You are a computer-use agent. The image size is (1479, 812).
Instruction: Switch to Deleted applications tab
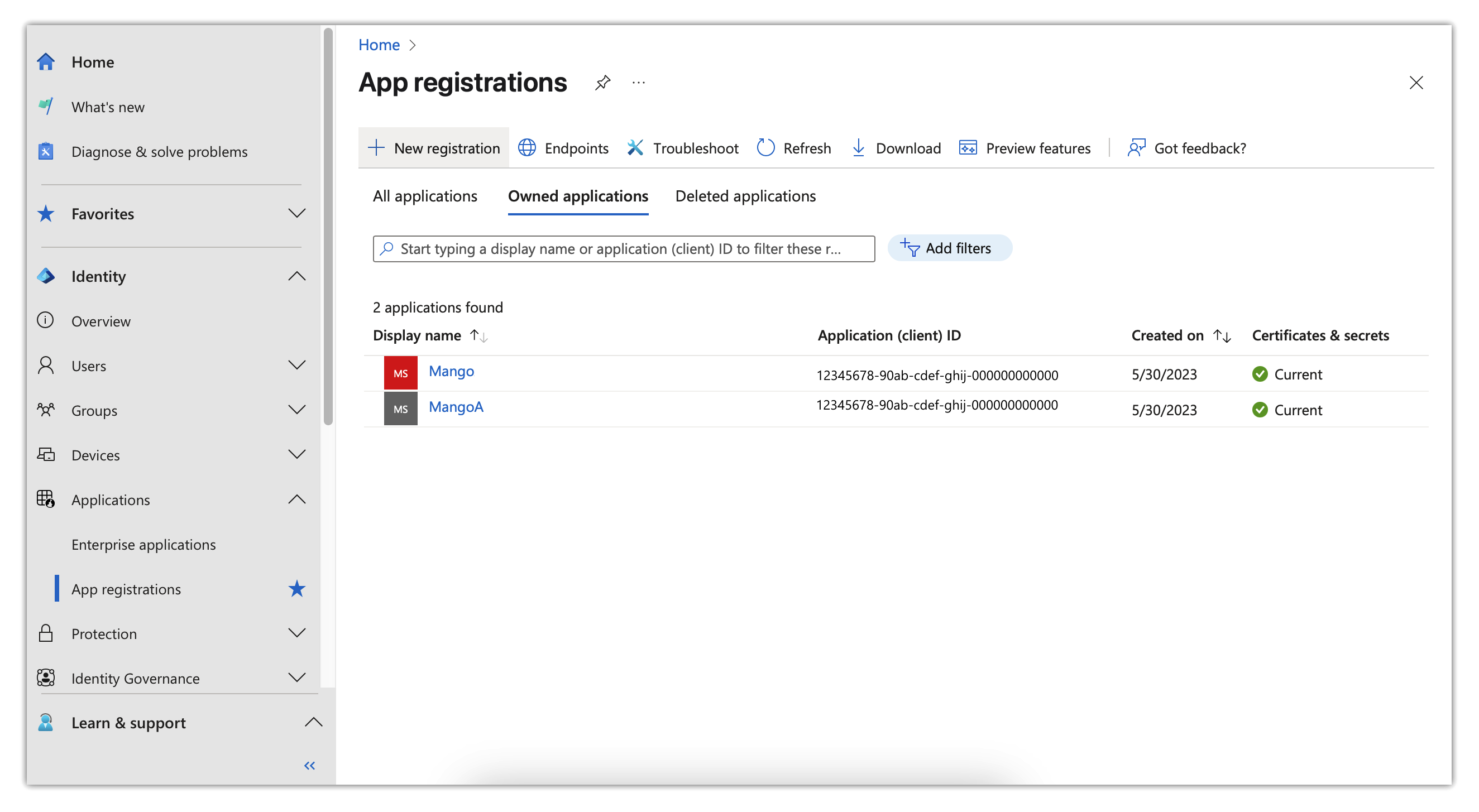pyautogui.click(x=745, y=196)
